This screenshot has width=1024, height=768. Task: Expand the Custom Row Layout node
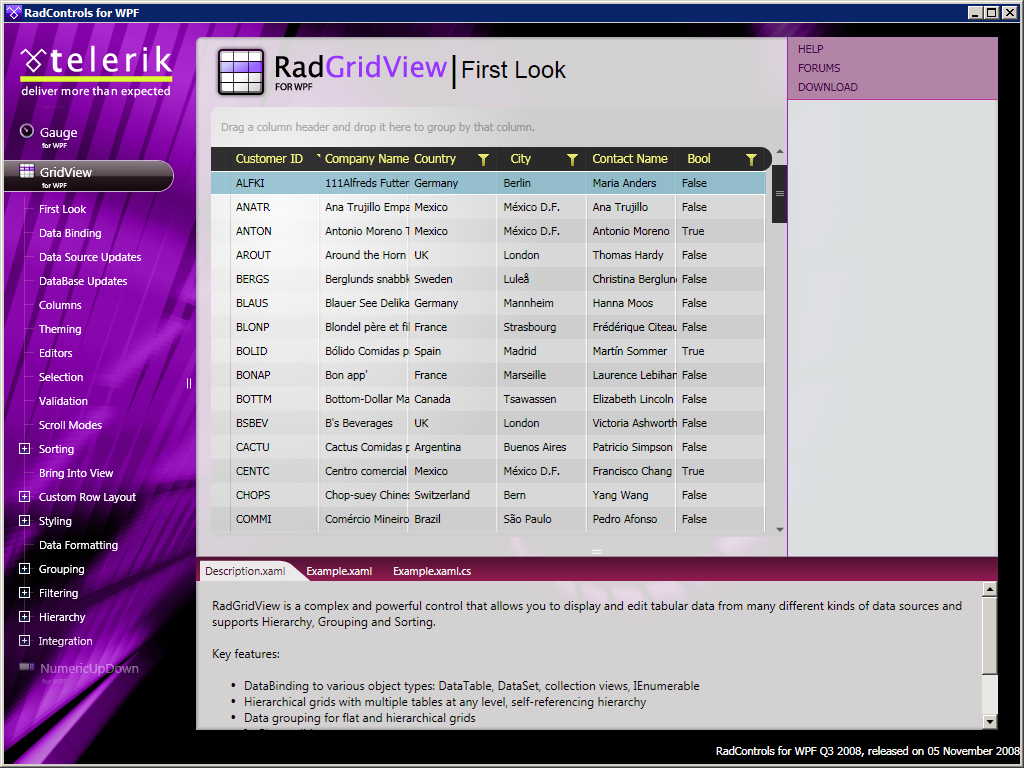click(x=24, y=496)
